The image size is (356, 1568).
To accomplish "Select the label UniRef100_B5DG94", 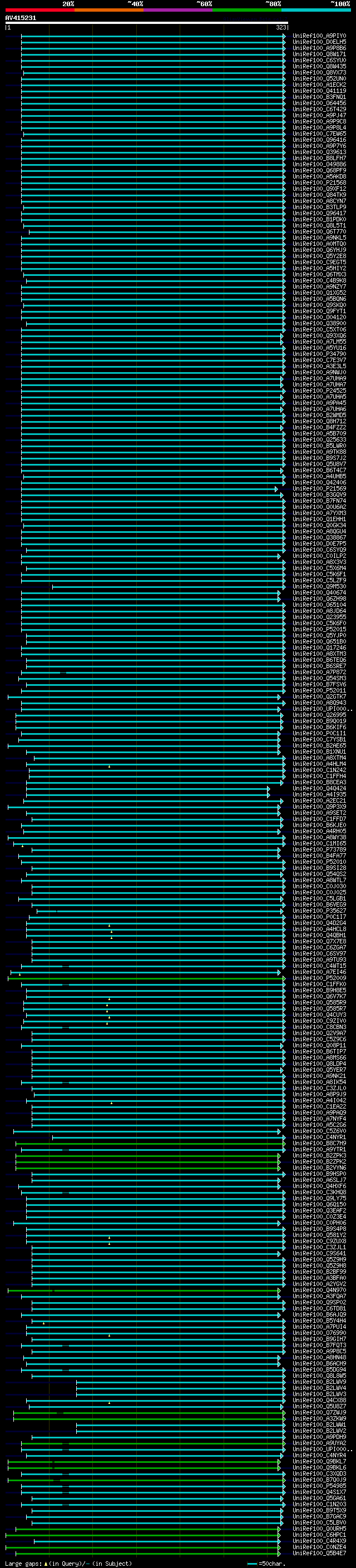I will (319, 1369).
